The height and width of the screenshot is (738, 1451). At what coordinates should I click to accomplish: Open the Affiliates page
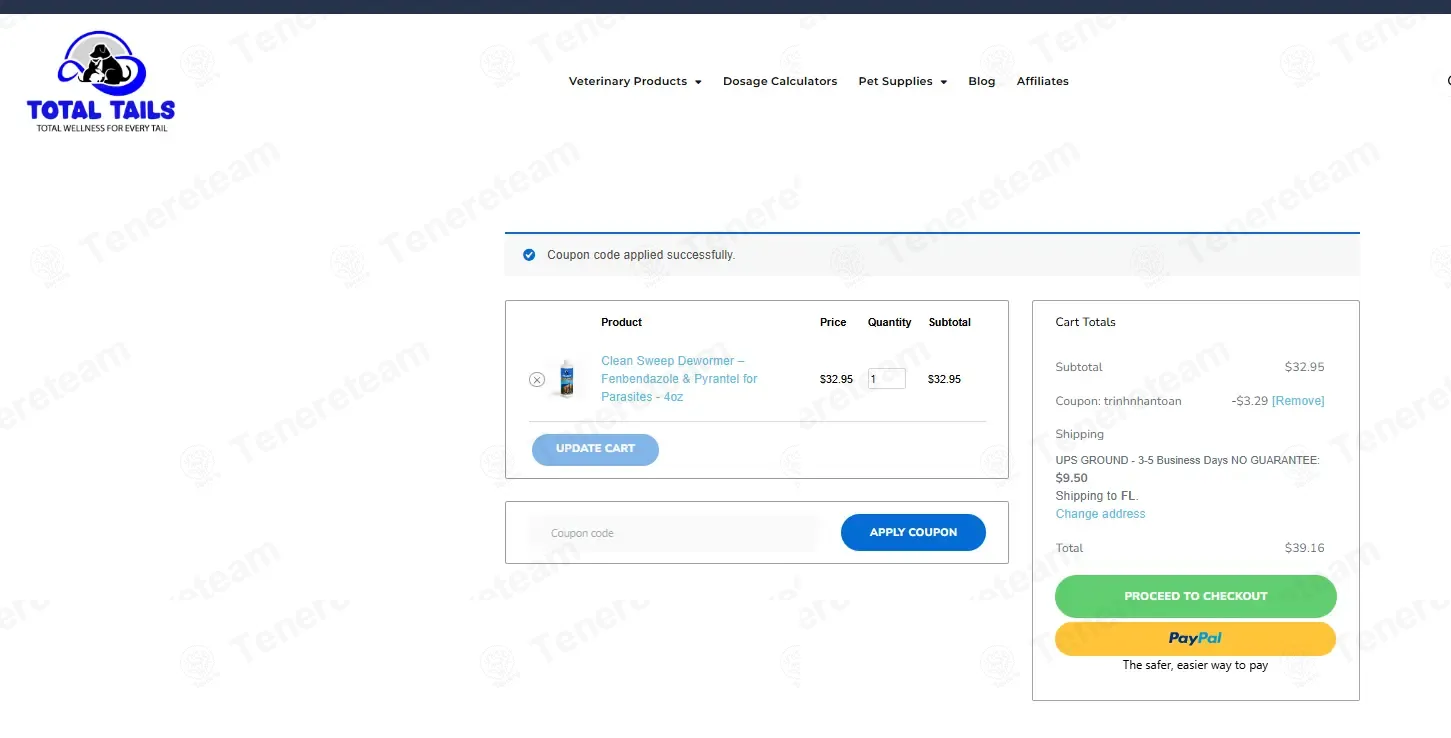[1043, 81]
